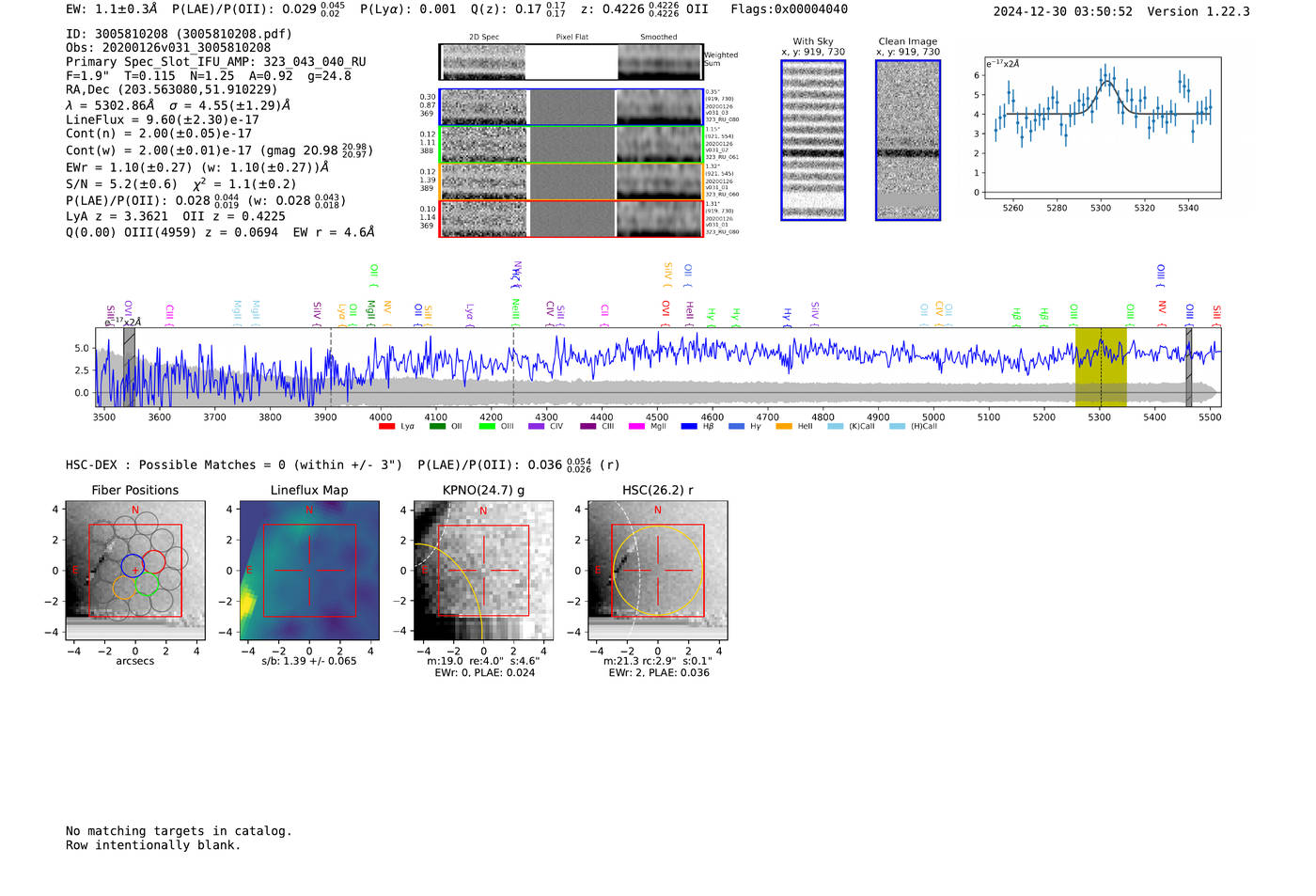Screen dimensions: 1316x896
Task: Open the Gaussian emission line fit plot
Action: (x=1102, y=128)
